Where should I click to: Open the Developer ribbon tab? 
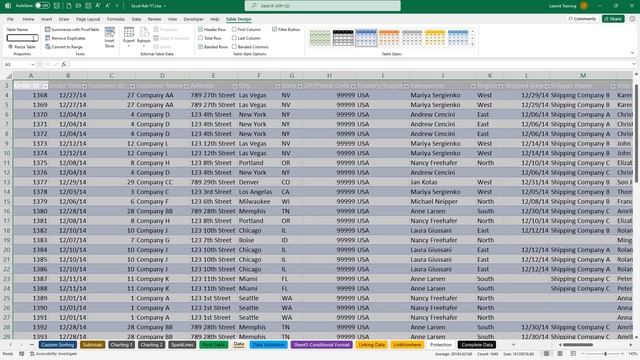click(193, 19)
